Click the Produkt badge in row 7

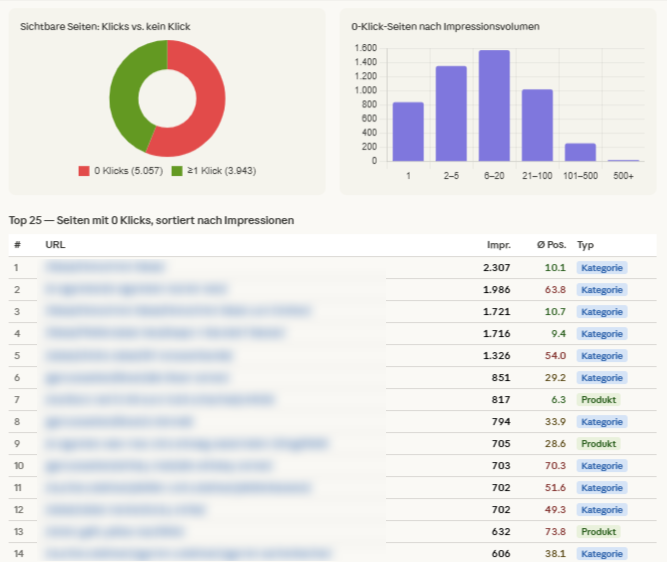tap(599, 399)
